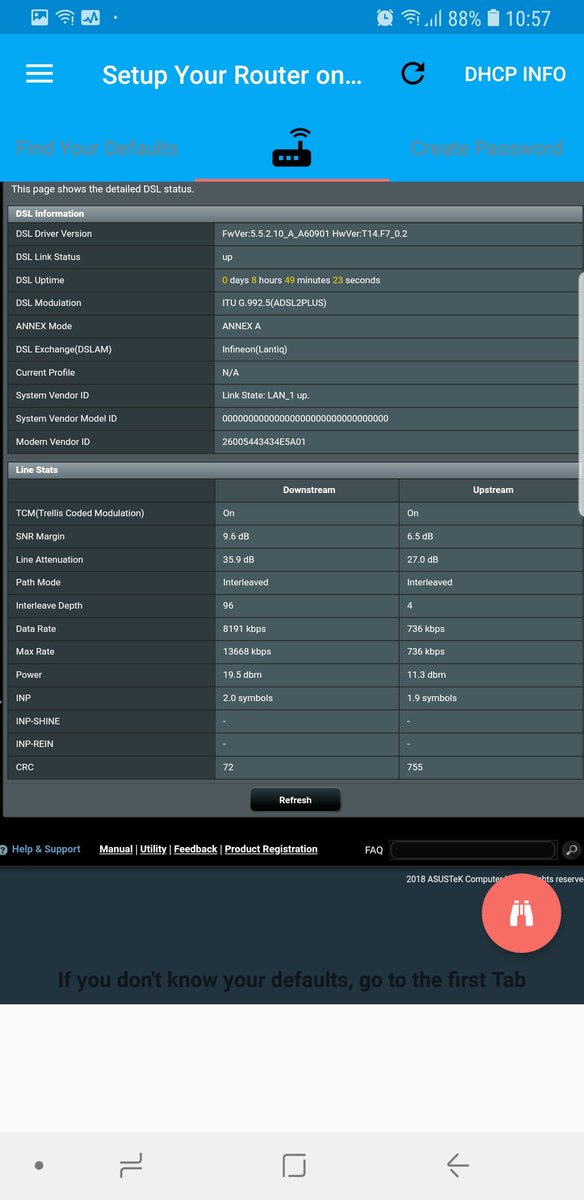Tap the activity monitor notification icon

(x=90, y=17)
